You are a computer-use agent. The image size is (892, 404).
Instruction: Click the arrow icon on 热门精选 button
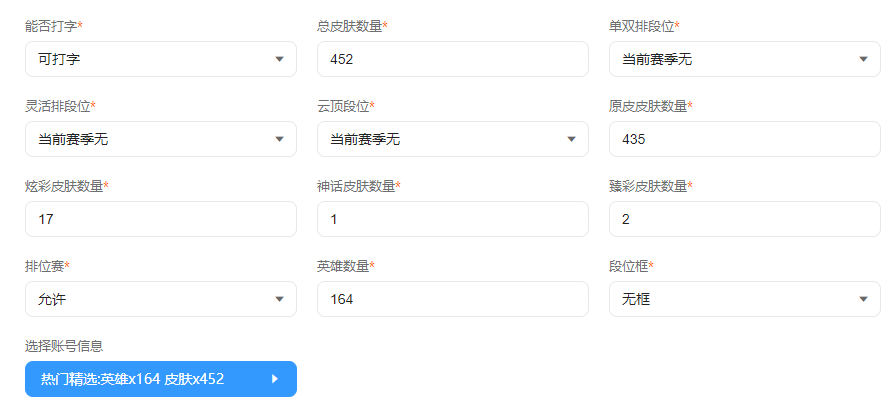click(275, 379)
